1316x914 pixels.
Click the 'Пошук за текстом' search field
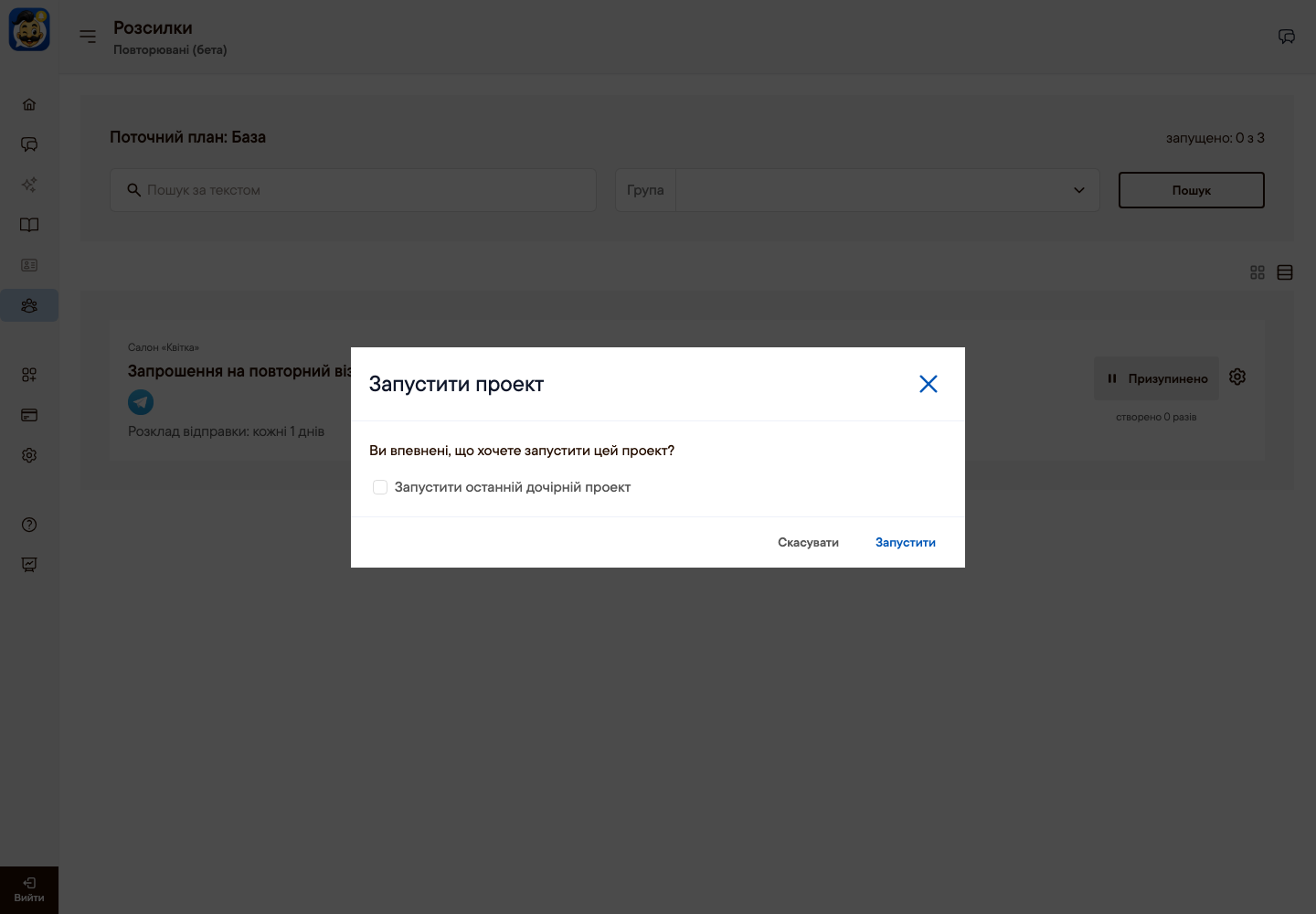point(353,190)
